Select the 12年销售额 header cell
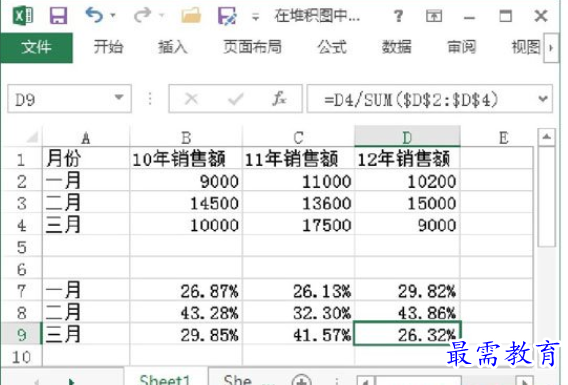 coord(407,159)
